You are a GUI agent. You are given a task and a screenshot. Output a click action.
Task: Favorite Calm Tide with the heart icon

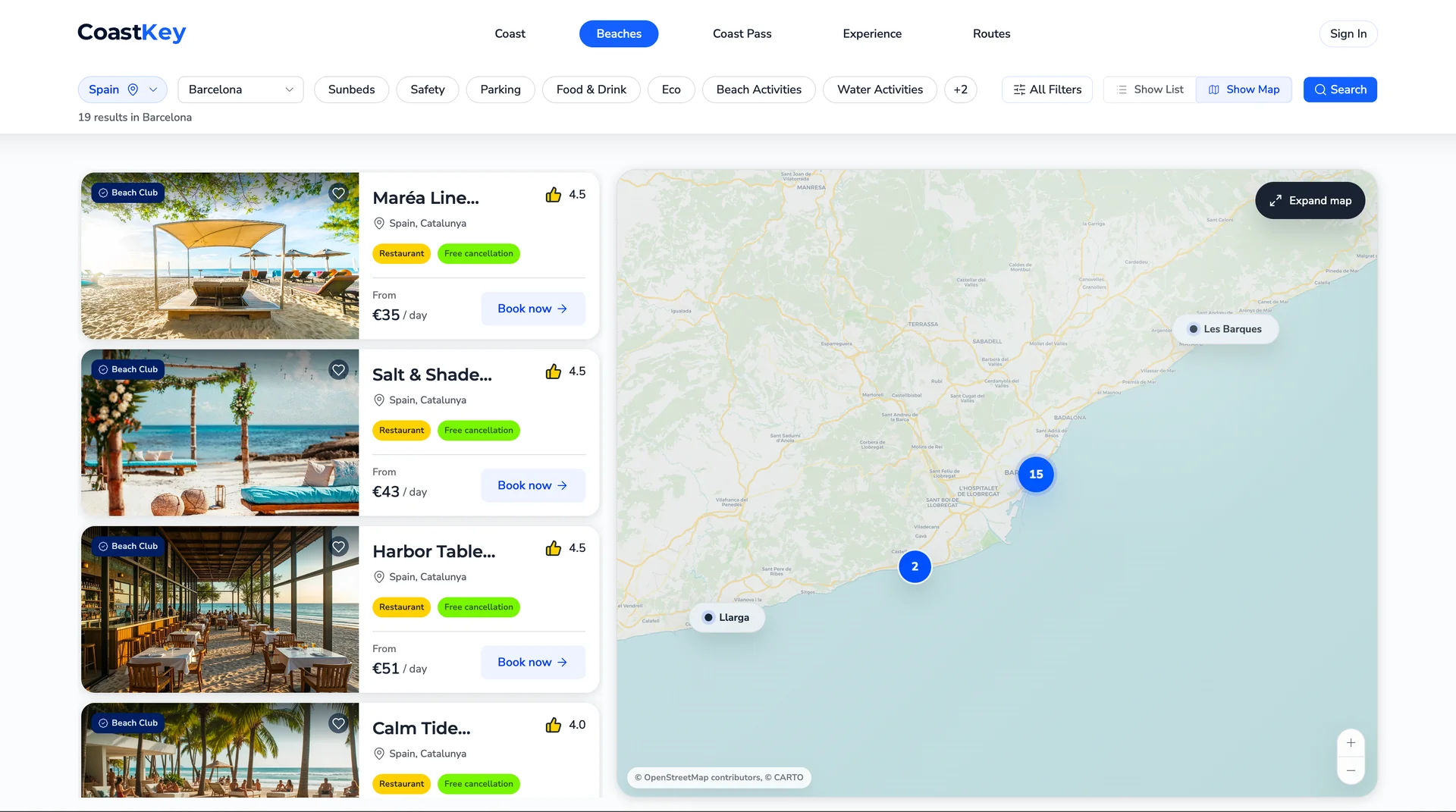338,723
